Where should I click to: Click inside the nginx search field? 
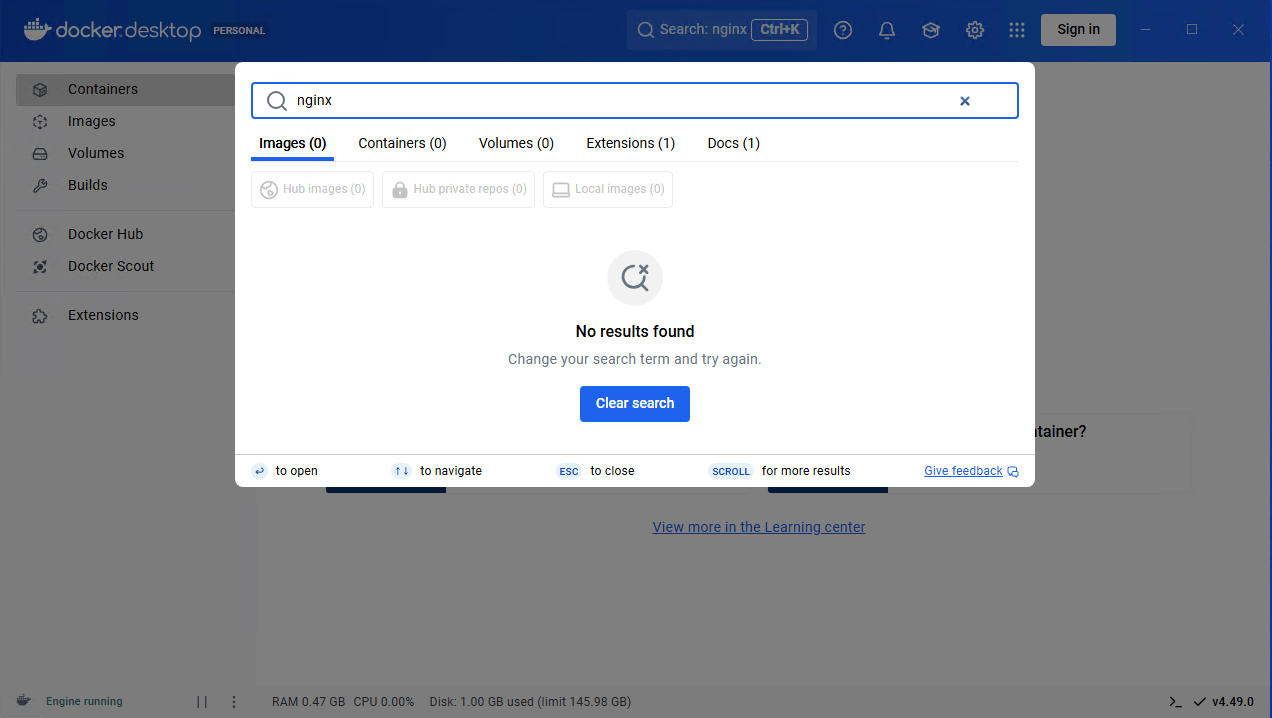coord(620,101)
